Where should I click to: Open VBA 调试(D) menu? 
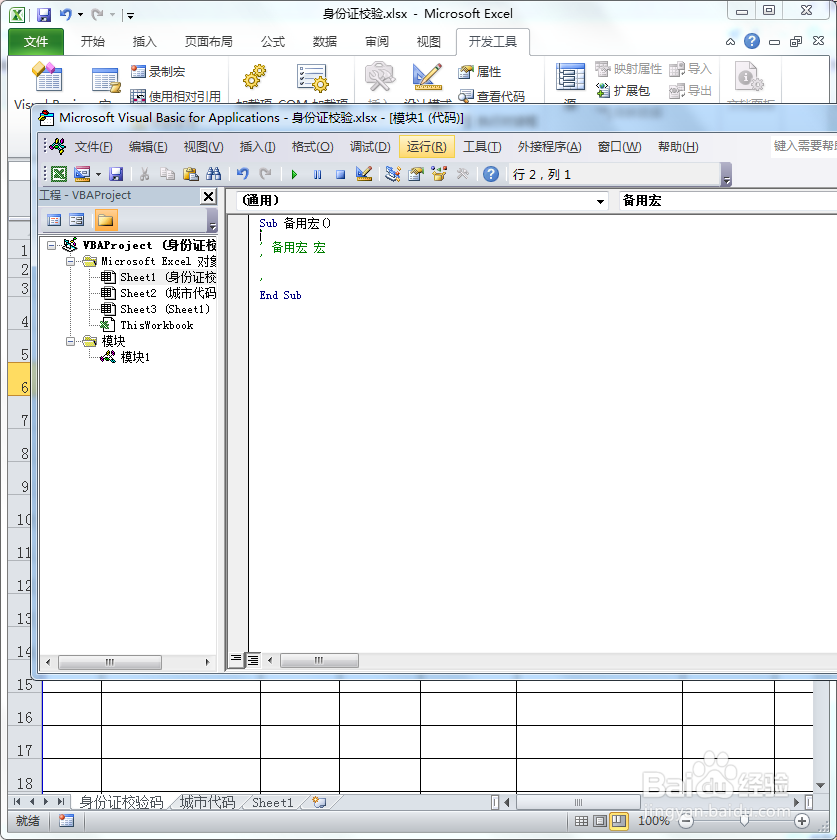coord(370,147)
